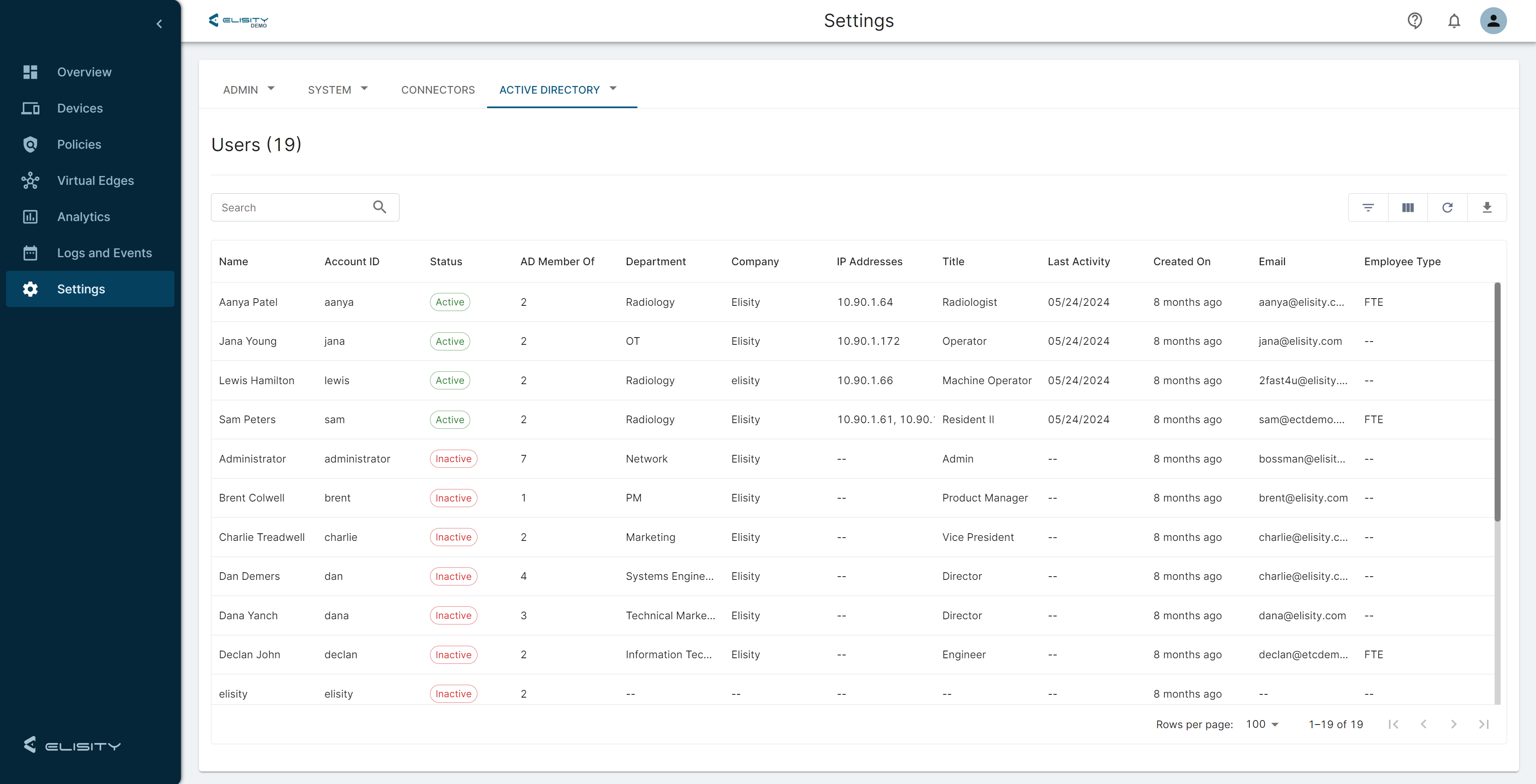The width and height of the screenshot is (1536, 784).
Task: Sort table by Last Activity column
Action: pyautogui.click(x=1078, y=261)
